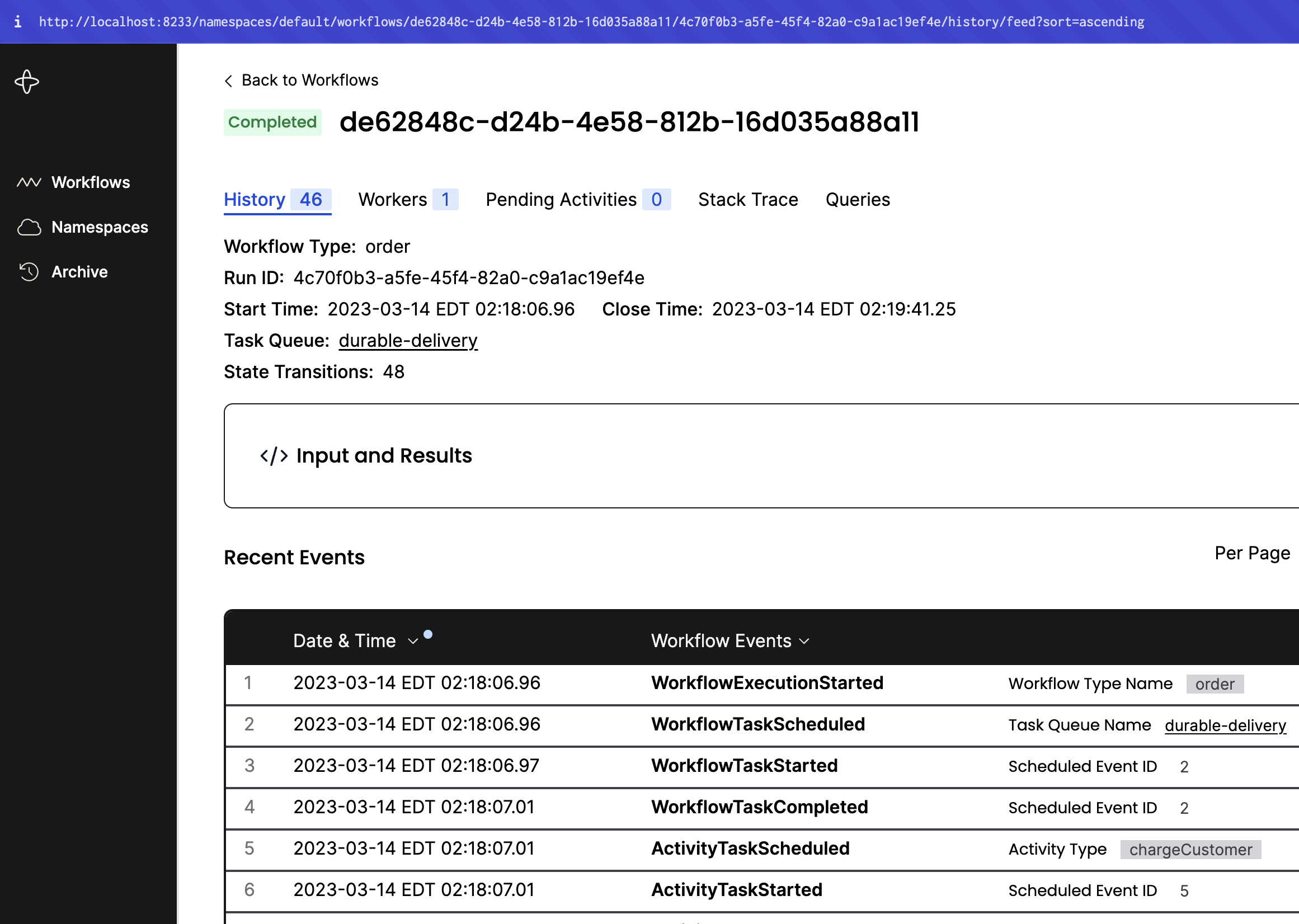Click the info icon in URL bar

(x=18, y=22)
